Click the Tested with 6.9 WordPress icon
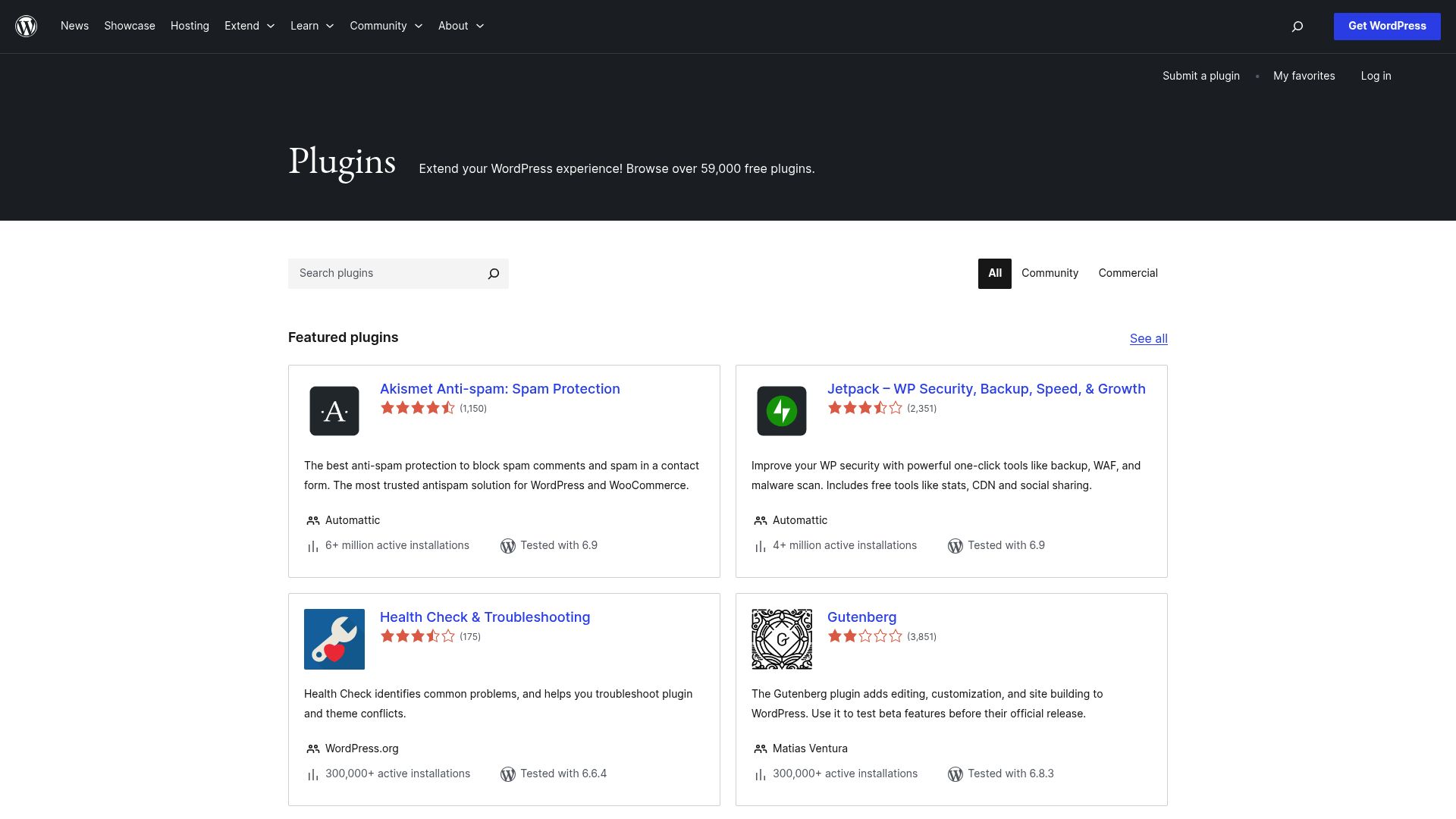Screen dimensions: 1456x819 click(507, 545)
